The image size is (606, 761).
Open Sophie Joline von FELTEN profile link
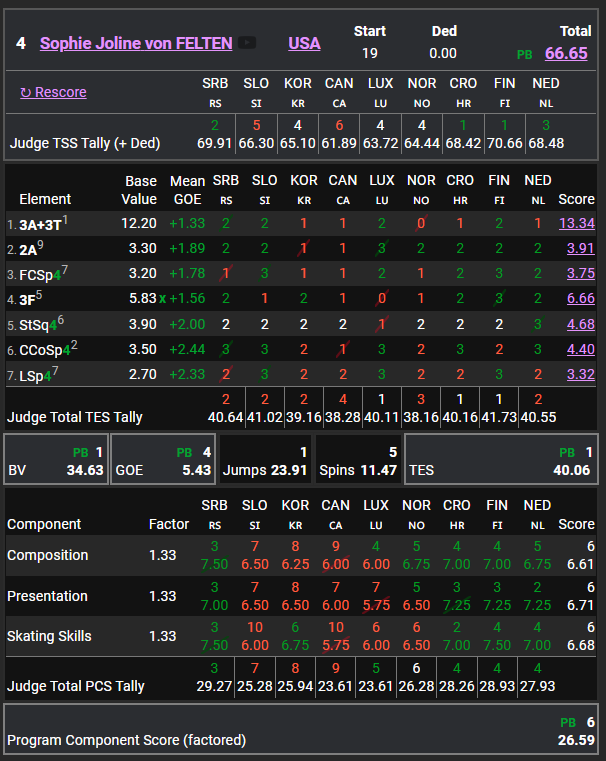[136, 43]
